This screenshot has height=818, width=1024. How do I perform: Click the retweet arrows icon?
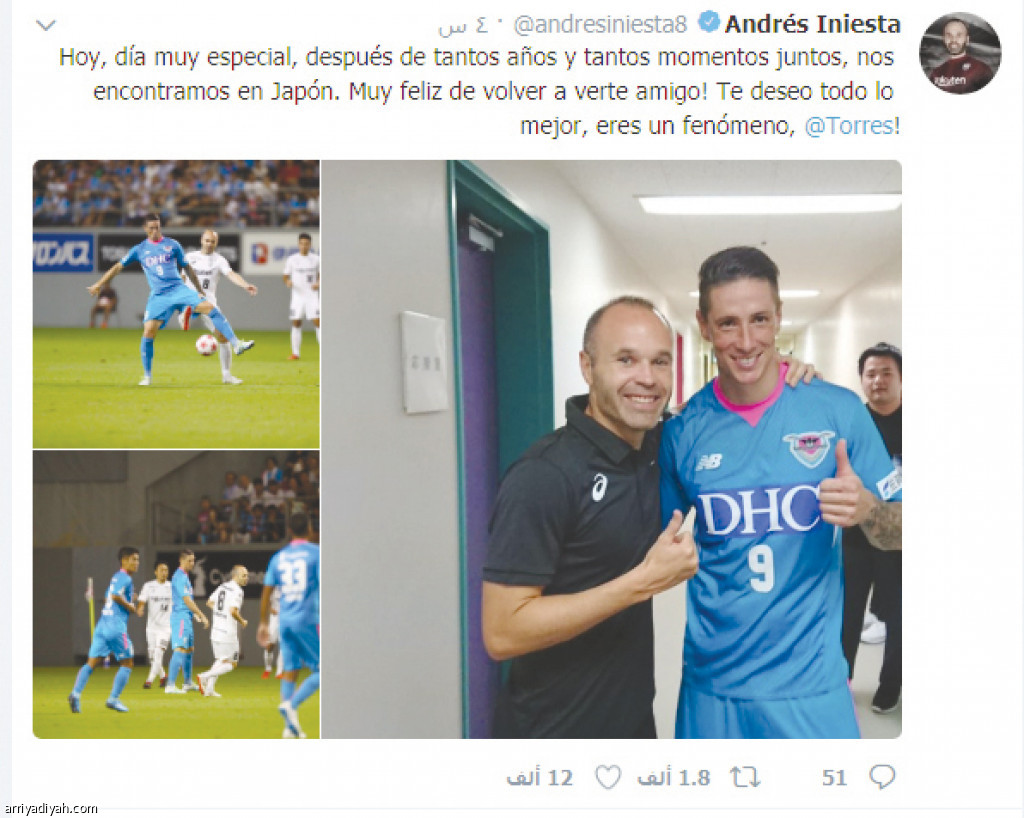pyautogui.click(x=745, y=777)
